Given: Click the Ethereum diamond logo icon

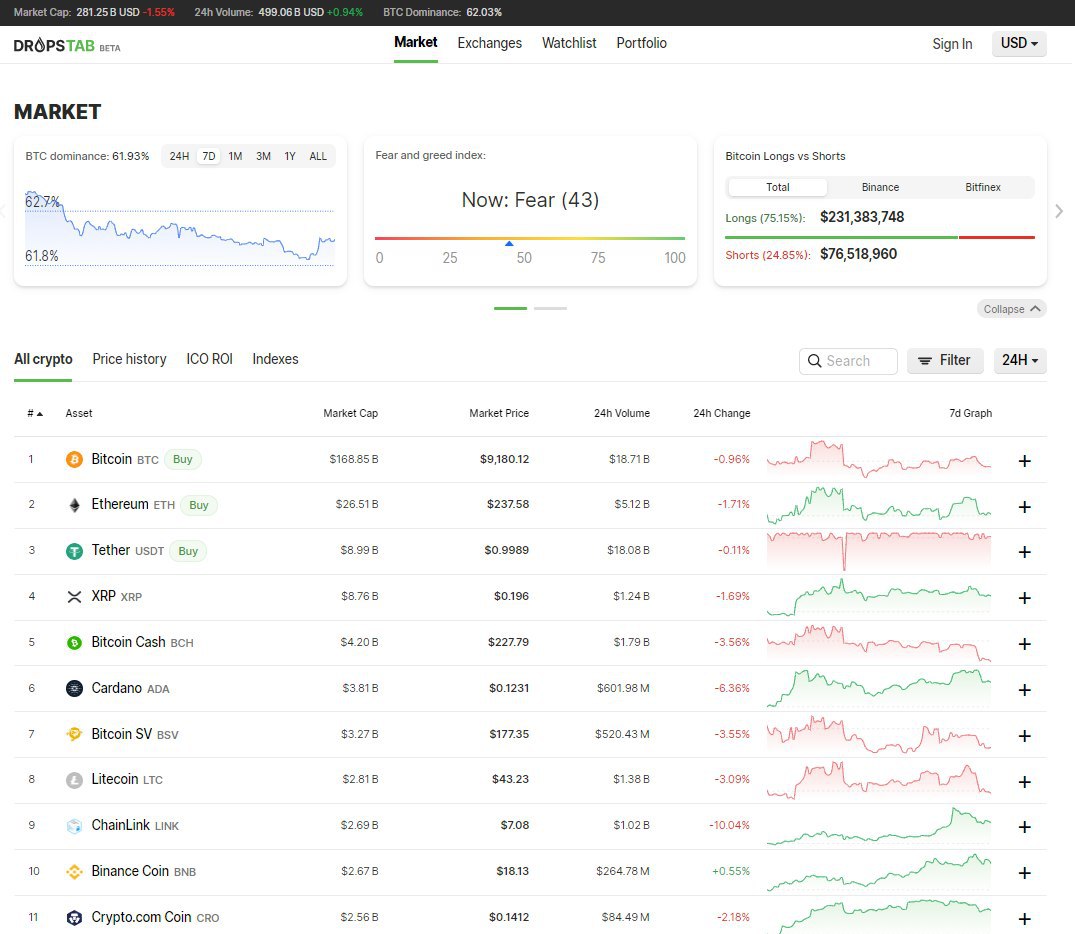Looking at the screenshot, I should point(74,505).
